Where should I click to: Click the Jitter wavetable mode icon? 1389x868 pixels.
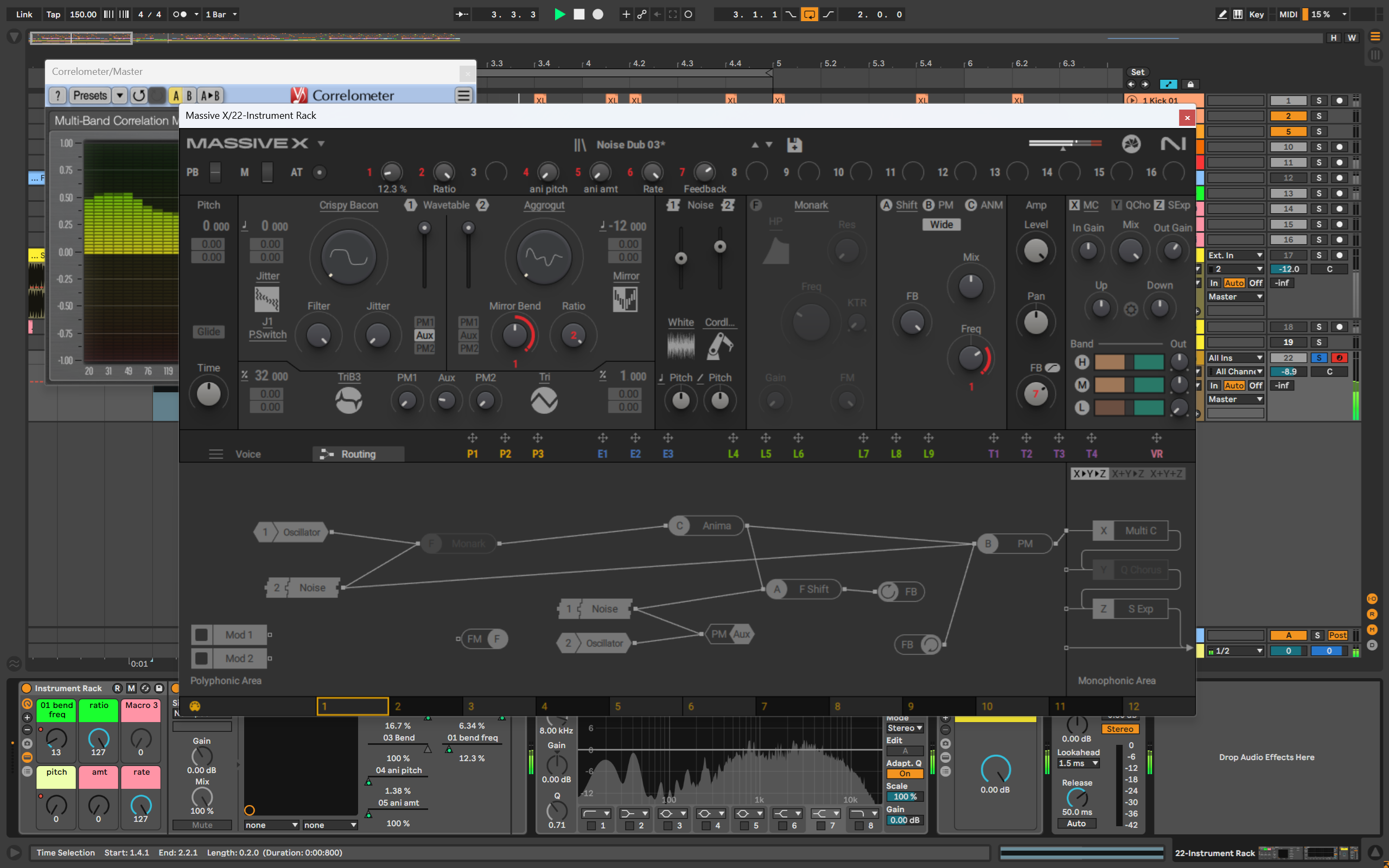(267, 299)
